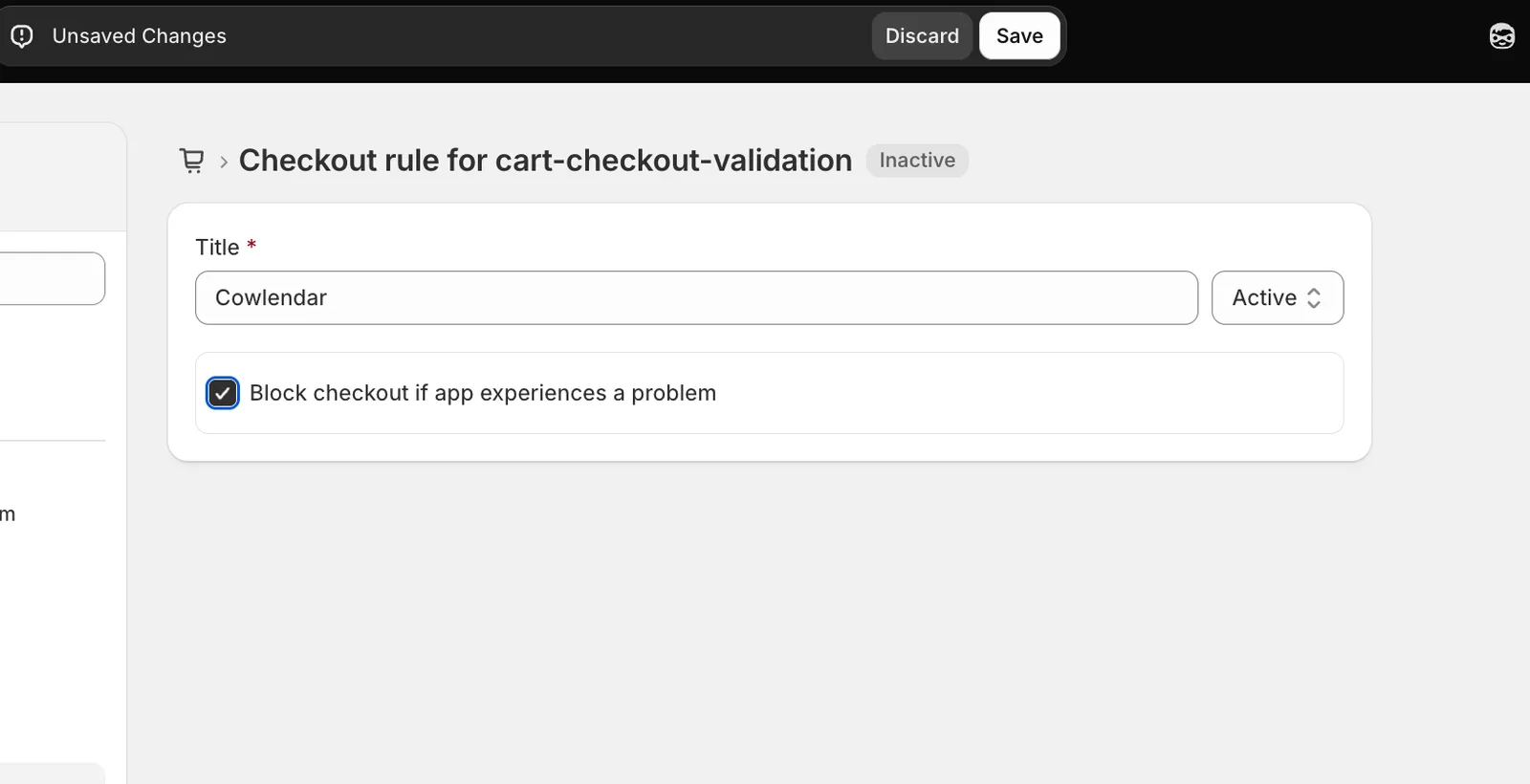Click the cart breadcrumb icon
This screenshot has height=784, width=1530.
coord(192,161)
